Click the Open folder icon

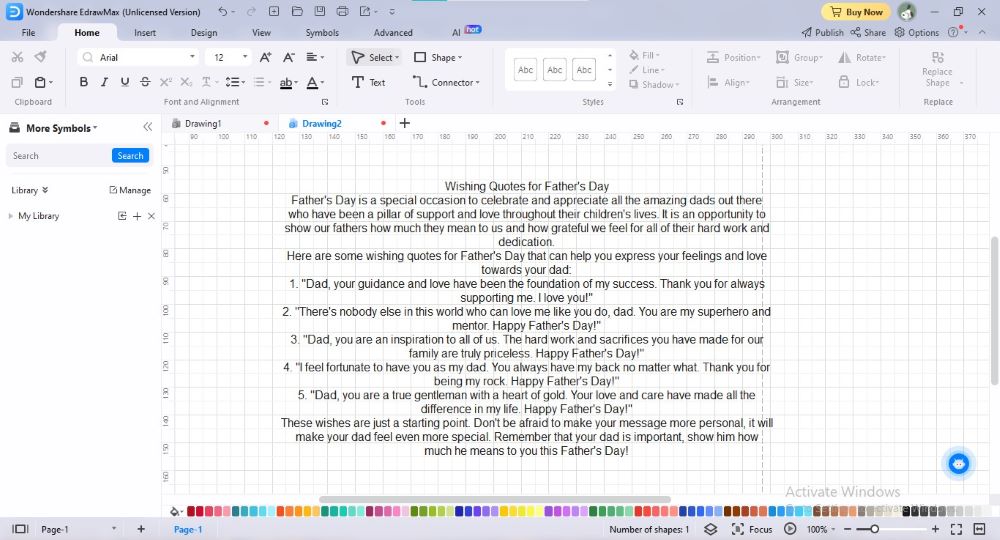297,11
